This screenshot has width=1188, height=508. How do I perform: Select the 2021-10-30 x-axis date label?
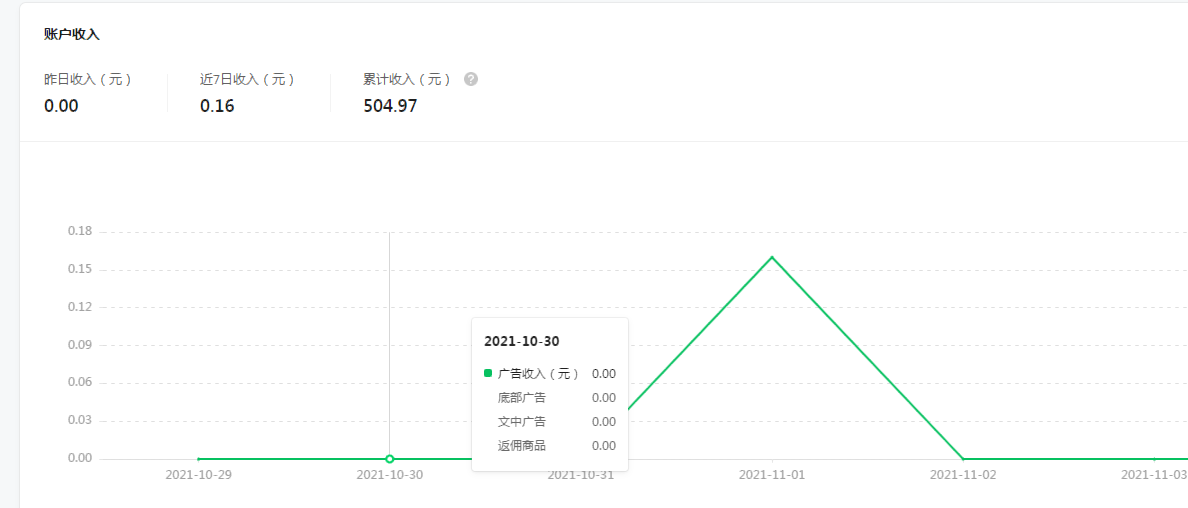(389, 475)
